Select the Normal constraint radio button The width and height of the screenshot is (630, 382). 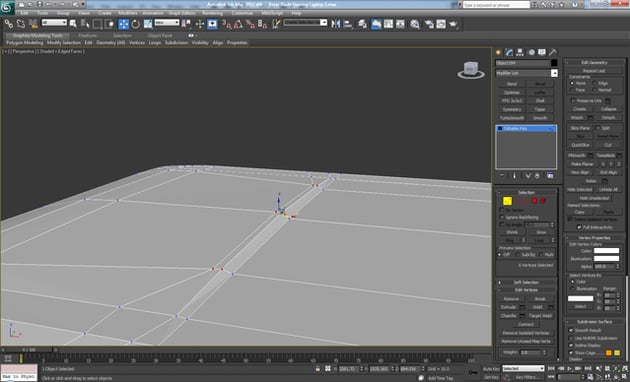click(595, 90)
